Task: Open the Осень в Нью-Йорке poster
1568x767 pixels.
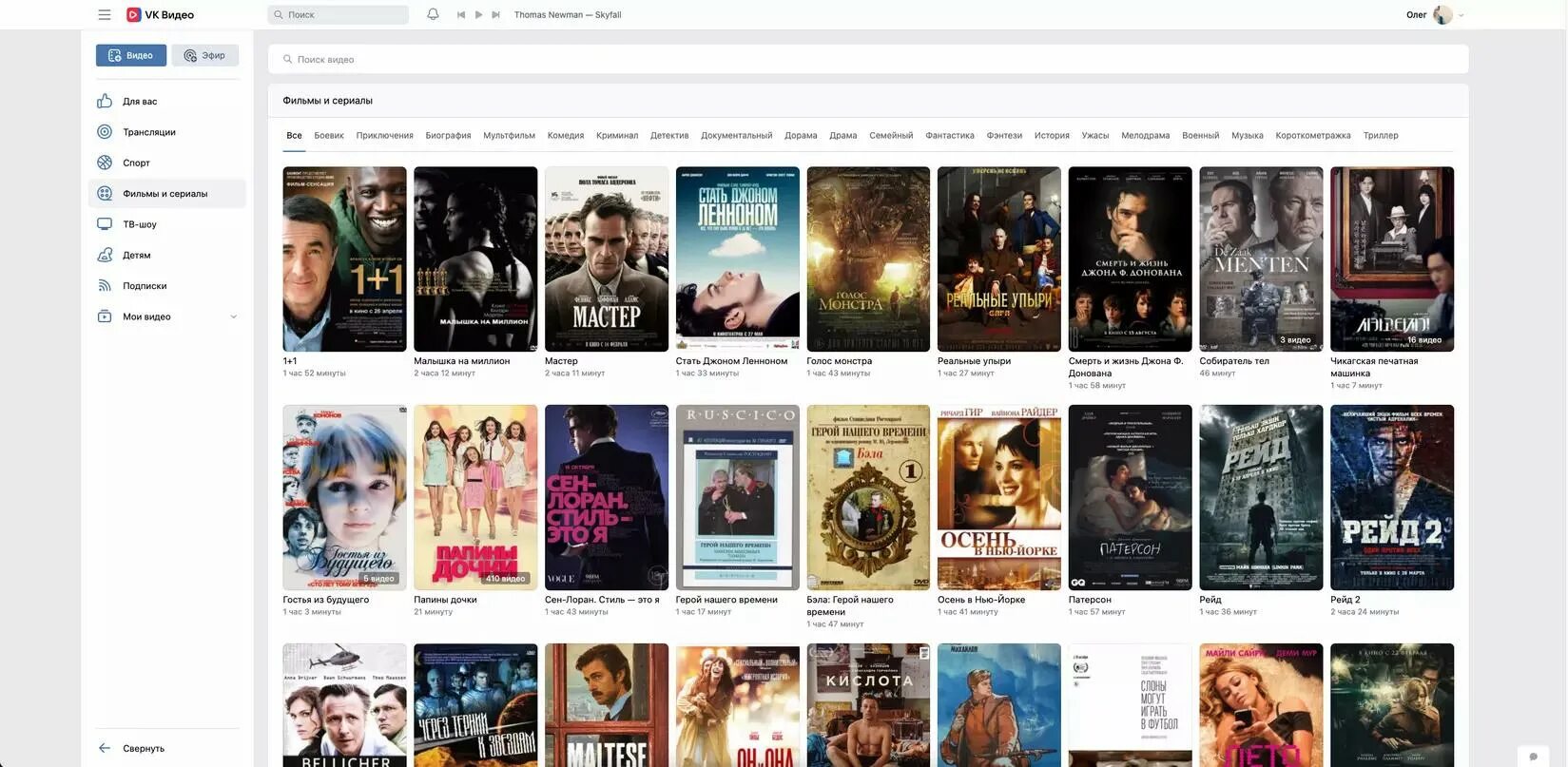Action: [x=999, y=498]
